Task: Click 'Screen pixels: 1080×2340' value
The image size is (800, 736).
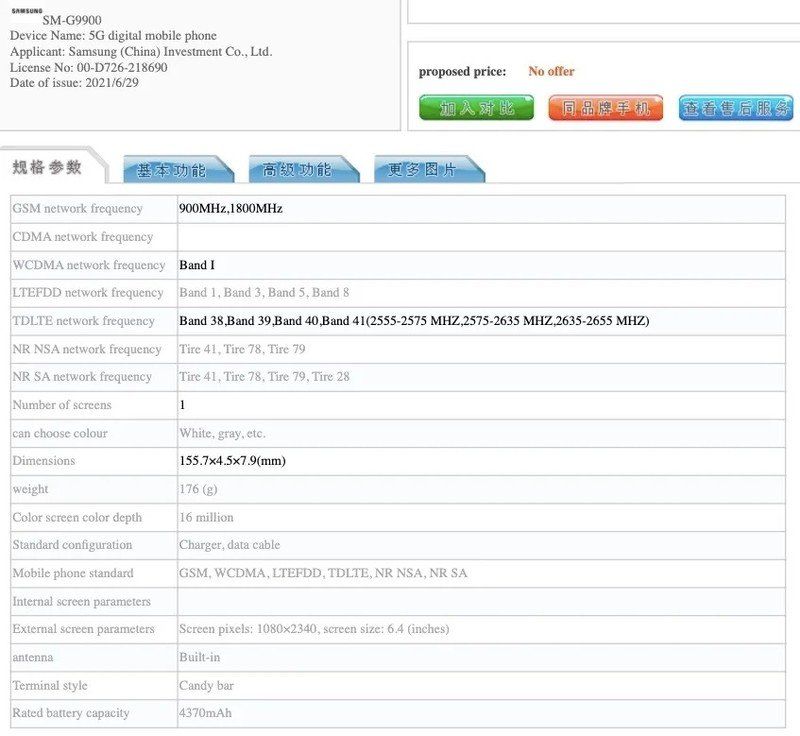Action: 314,629
